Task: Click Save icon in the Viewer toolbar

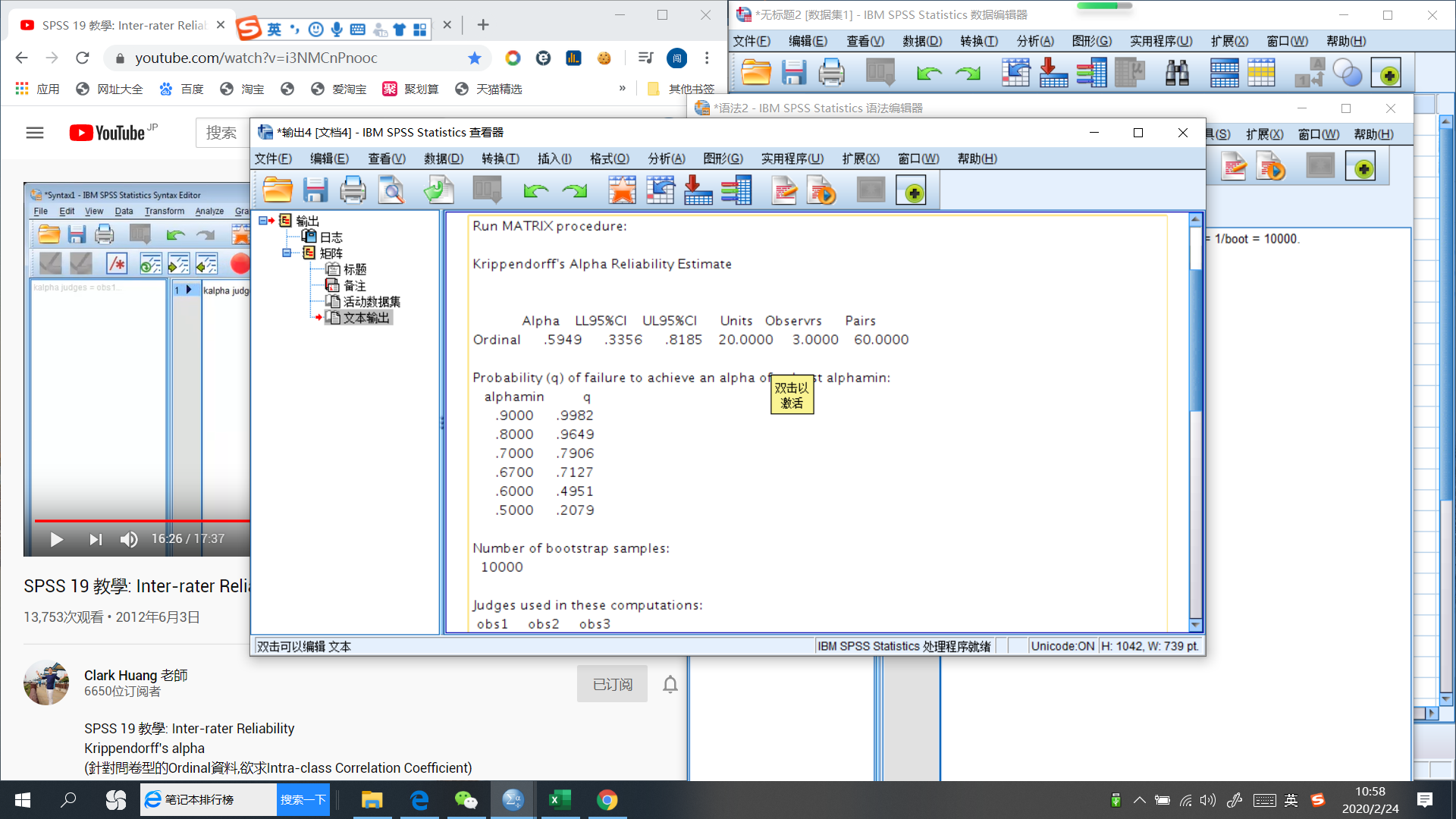Action: (x=315, y=190)
